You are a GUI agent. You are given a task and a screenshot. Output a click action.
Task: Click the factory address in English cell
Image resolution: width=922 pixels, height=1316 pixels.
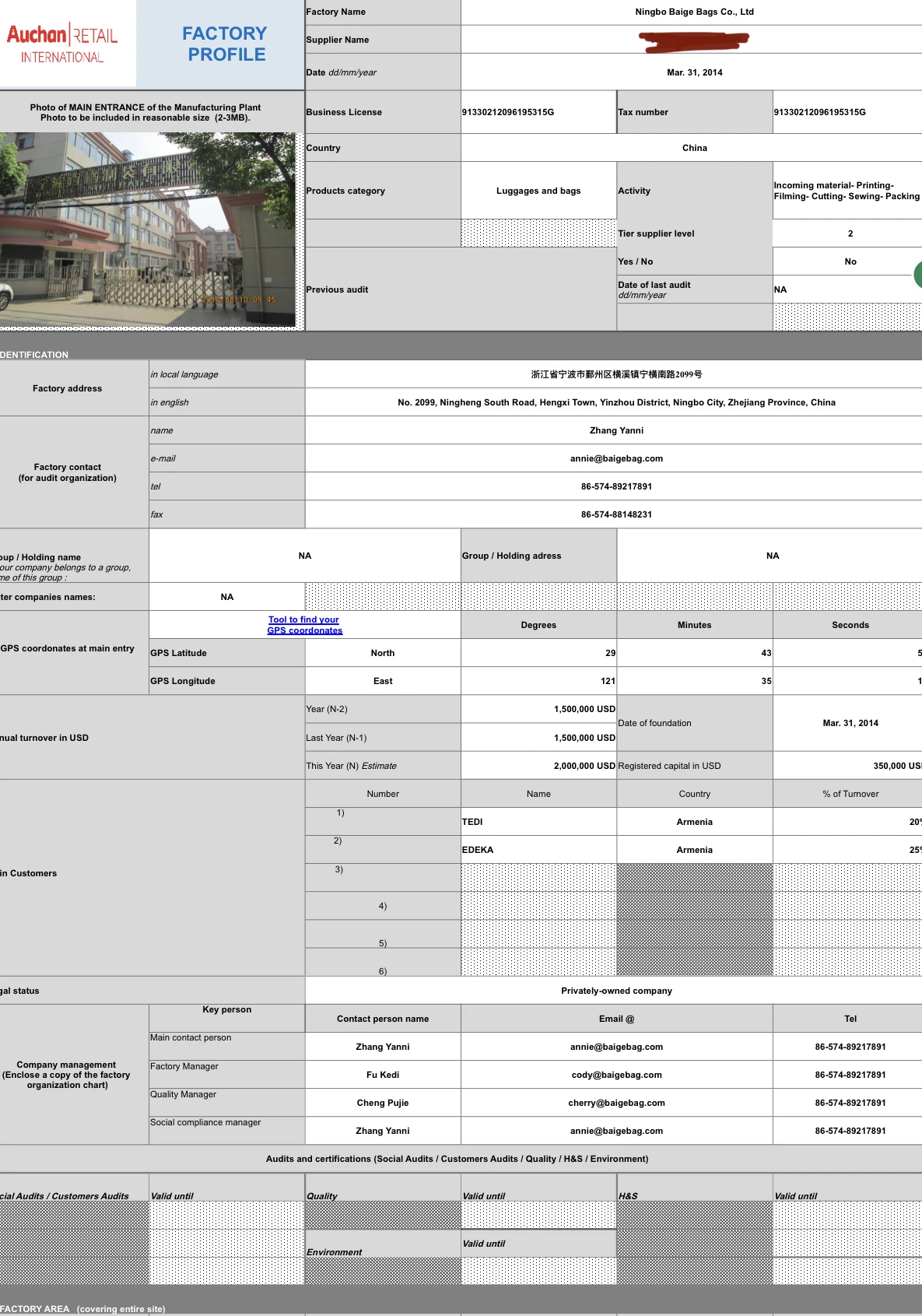pyautogui.click(x=615, y=402)
